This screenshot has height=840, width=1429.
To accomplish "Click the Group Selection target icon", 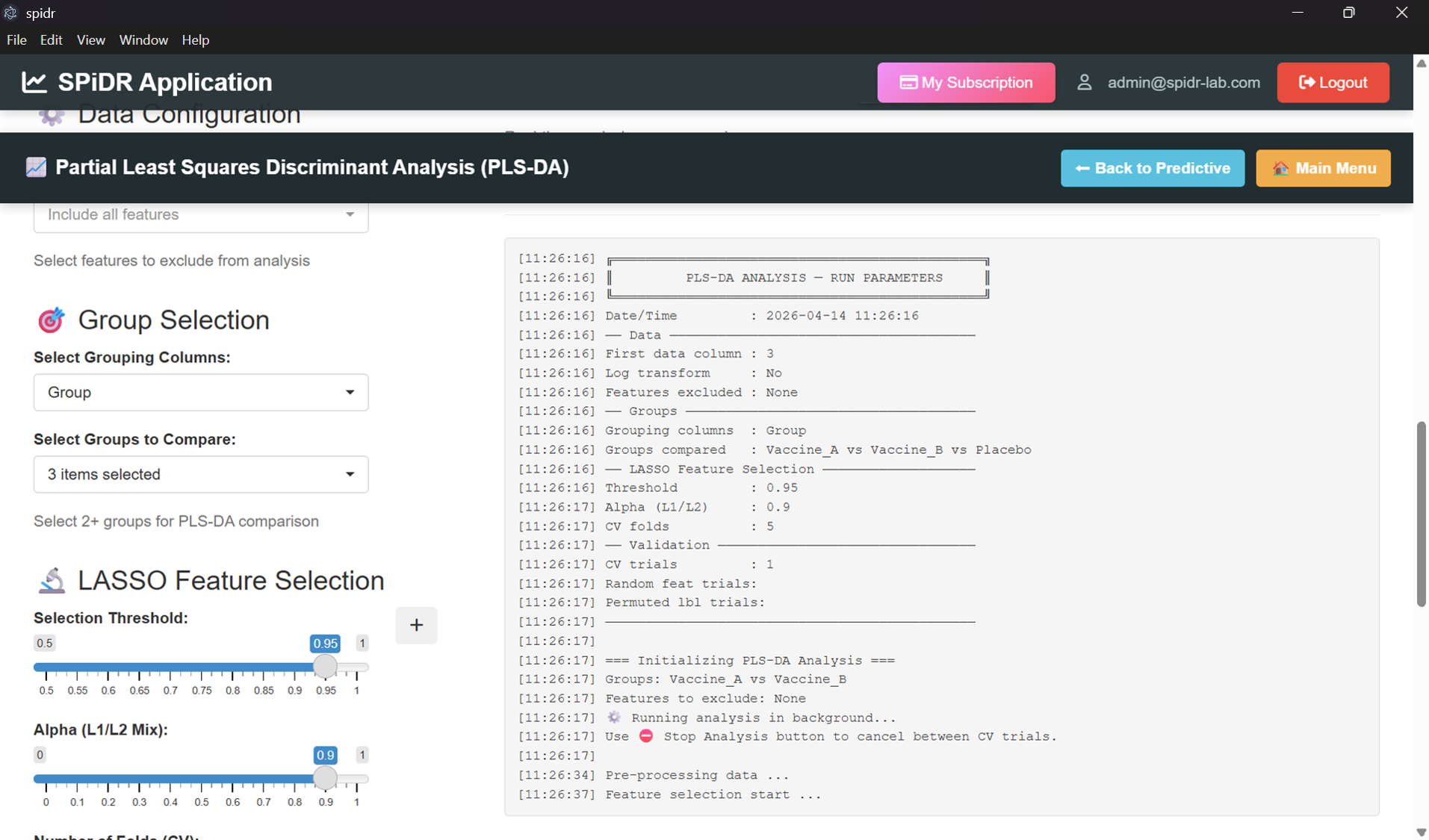I will pos(51,320).
